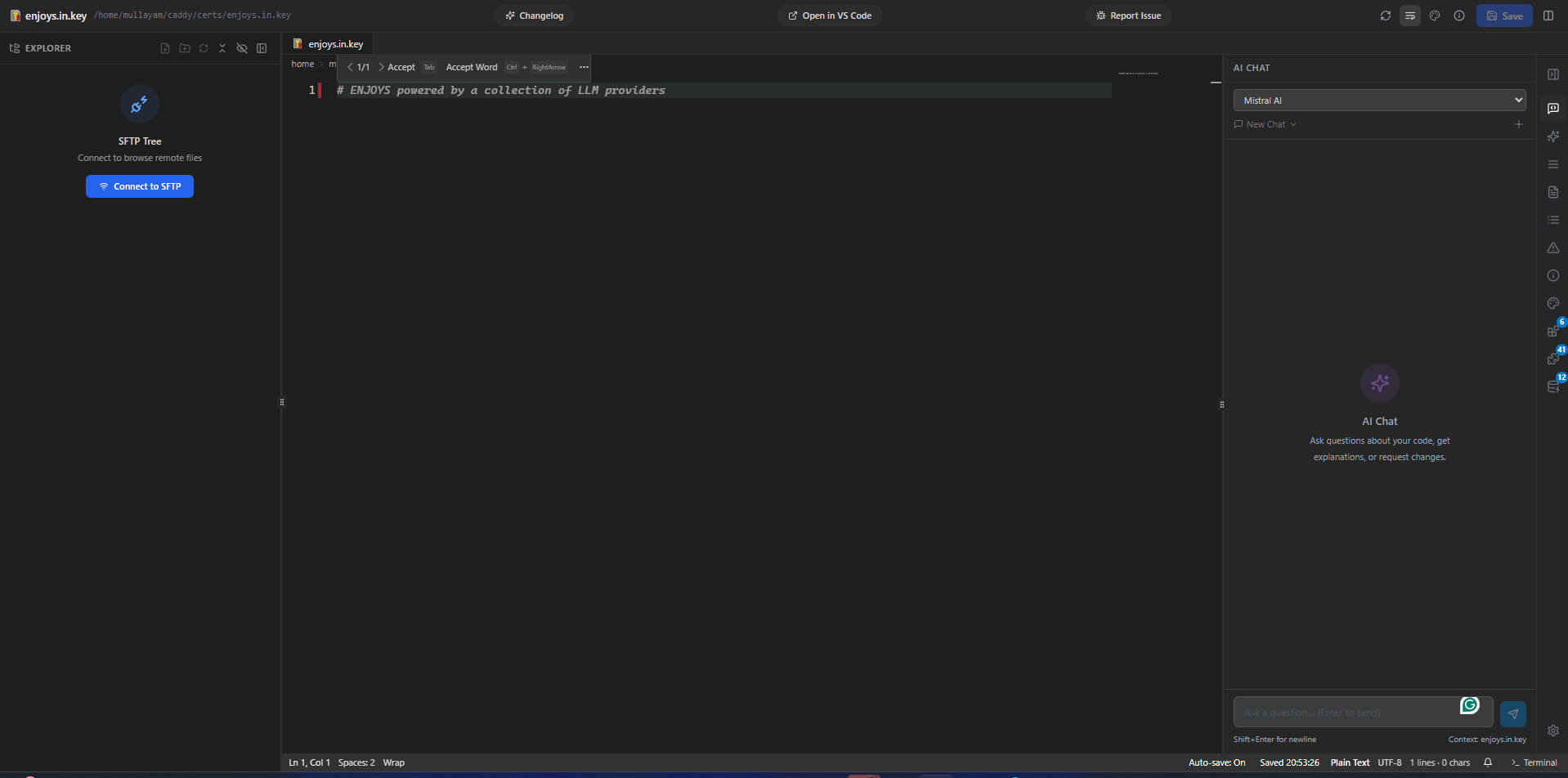Open the Plain Text language selector
This screenshot has width=1568, height=778.
pyautogui.click(x=1350, y=762)
